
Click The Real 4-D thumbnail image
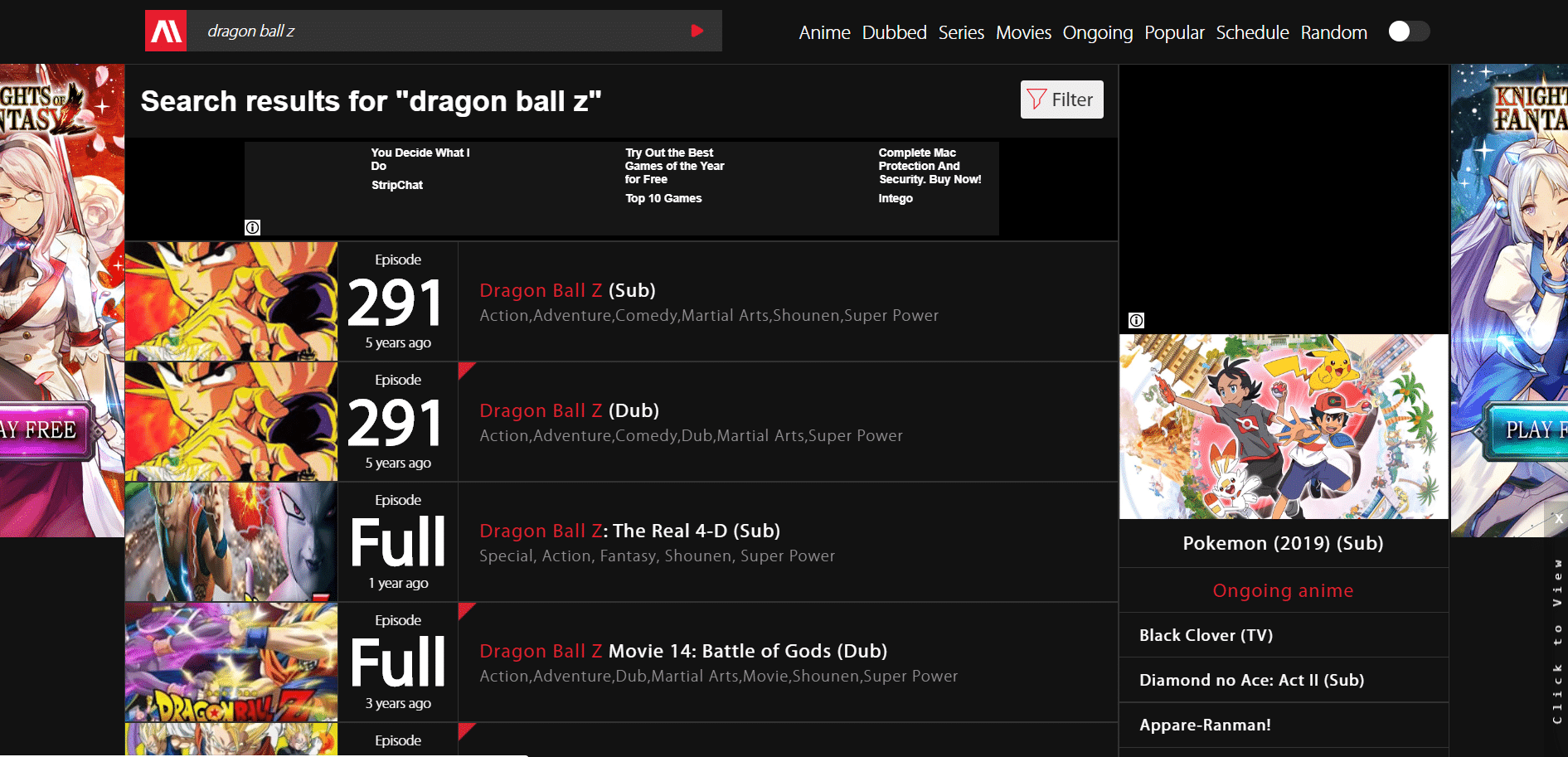[x=231, y=541]
